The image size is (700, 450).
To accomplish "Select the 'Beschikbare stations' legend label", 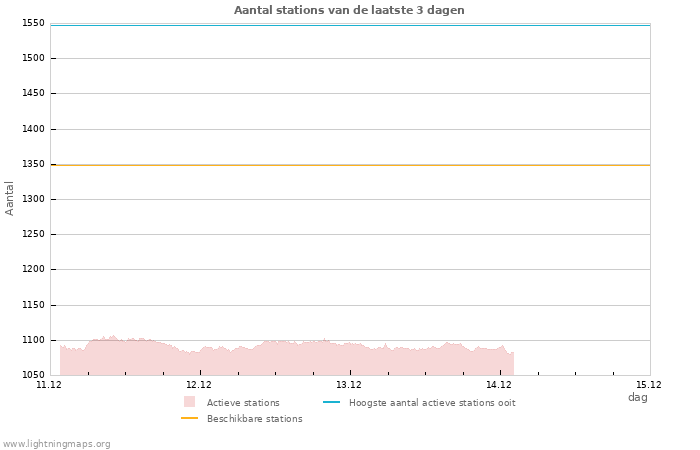I will click(x=254, y=418).
